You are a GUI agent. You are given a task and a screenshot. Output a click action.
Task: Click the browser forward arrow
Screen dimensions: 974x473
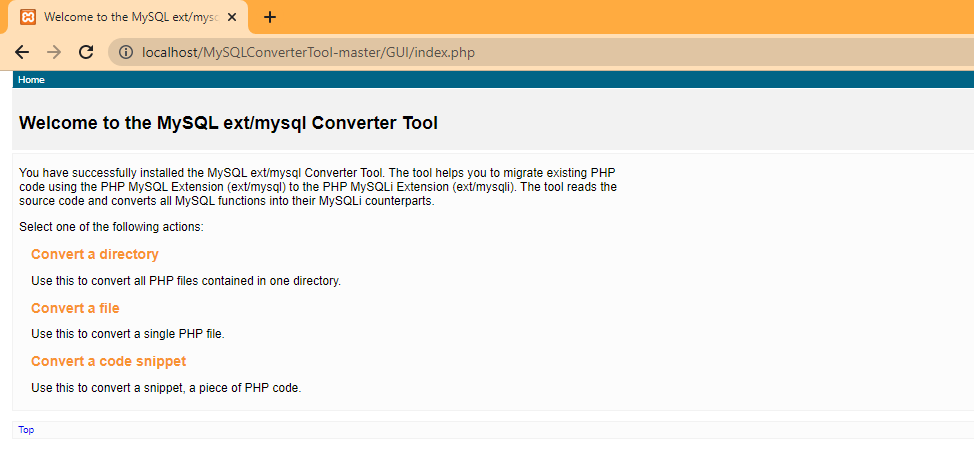[x=54, y=52]
